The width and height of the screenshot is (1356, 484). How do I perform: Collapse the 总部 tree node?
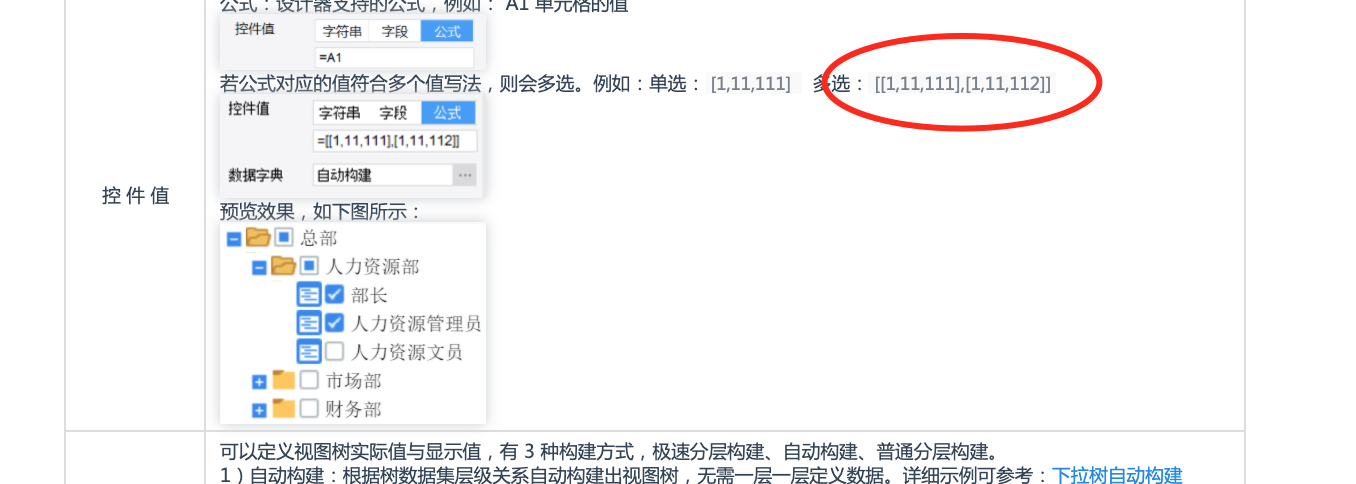pos(233,239)
